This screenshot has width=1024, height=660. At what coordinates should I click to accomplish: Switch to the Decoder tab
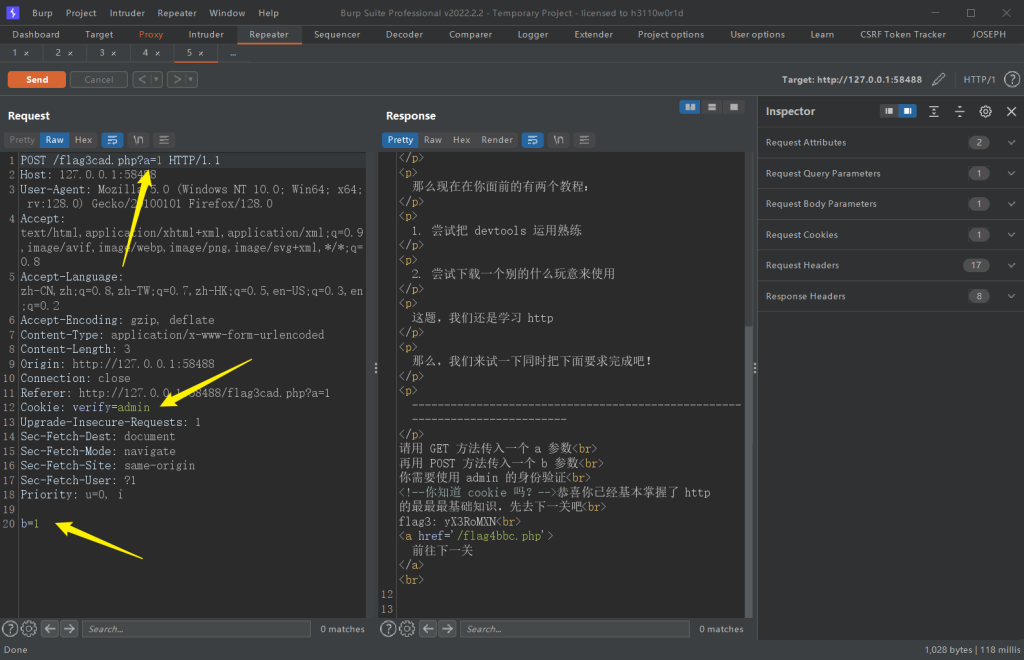coord(404,35)
